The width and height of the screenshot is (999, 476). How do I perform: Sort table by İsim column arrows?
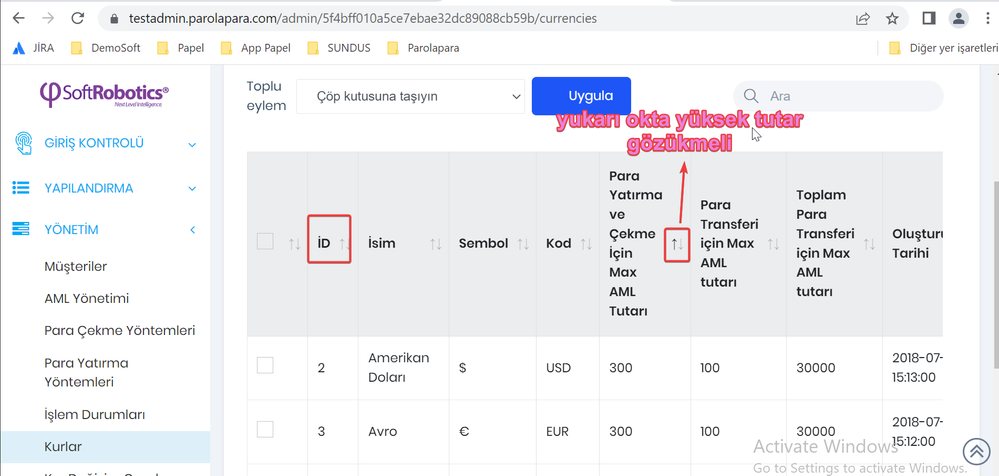click(436, 243)
